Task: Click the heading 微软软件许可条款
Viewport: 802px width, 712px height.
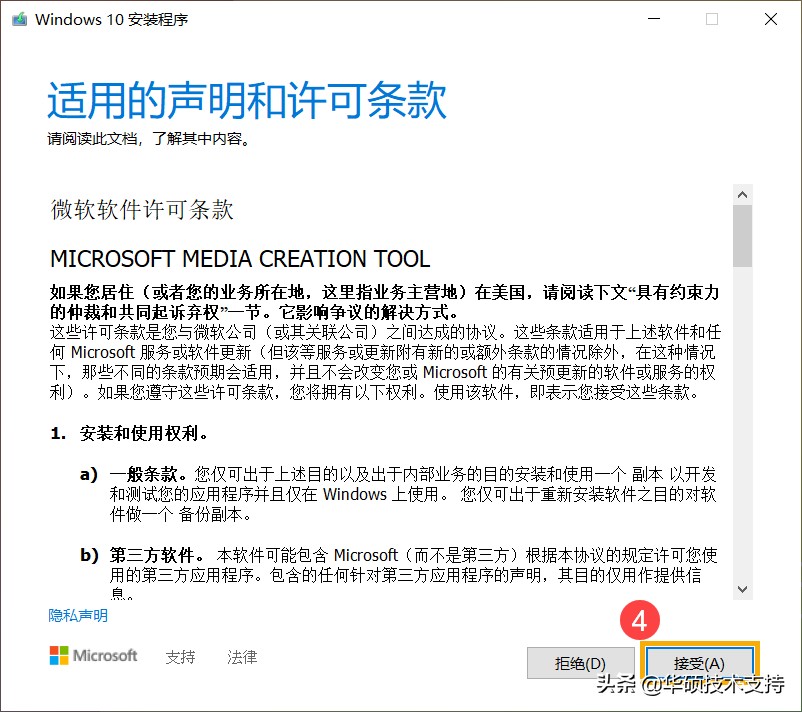Action: (x=142, y=210)
